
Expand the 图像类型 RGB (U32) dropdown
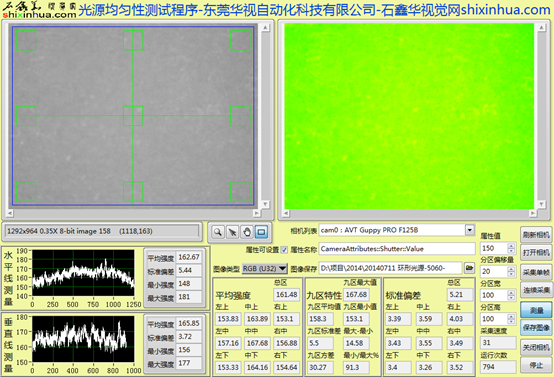coord(265,269)
